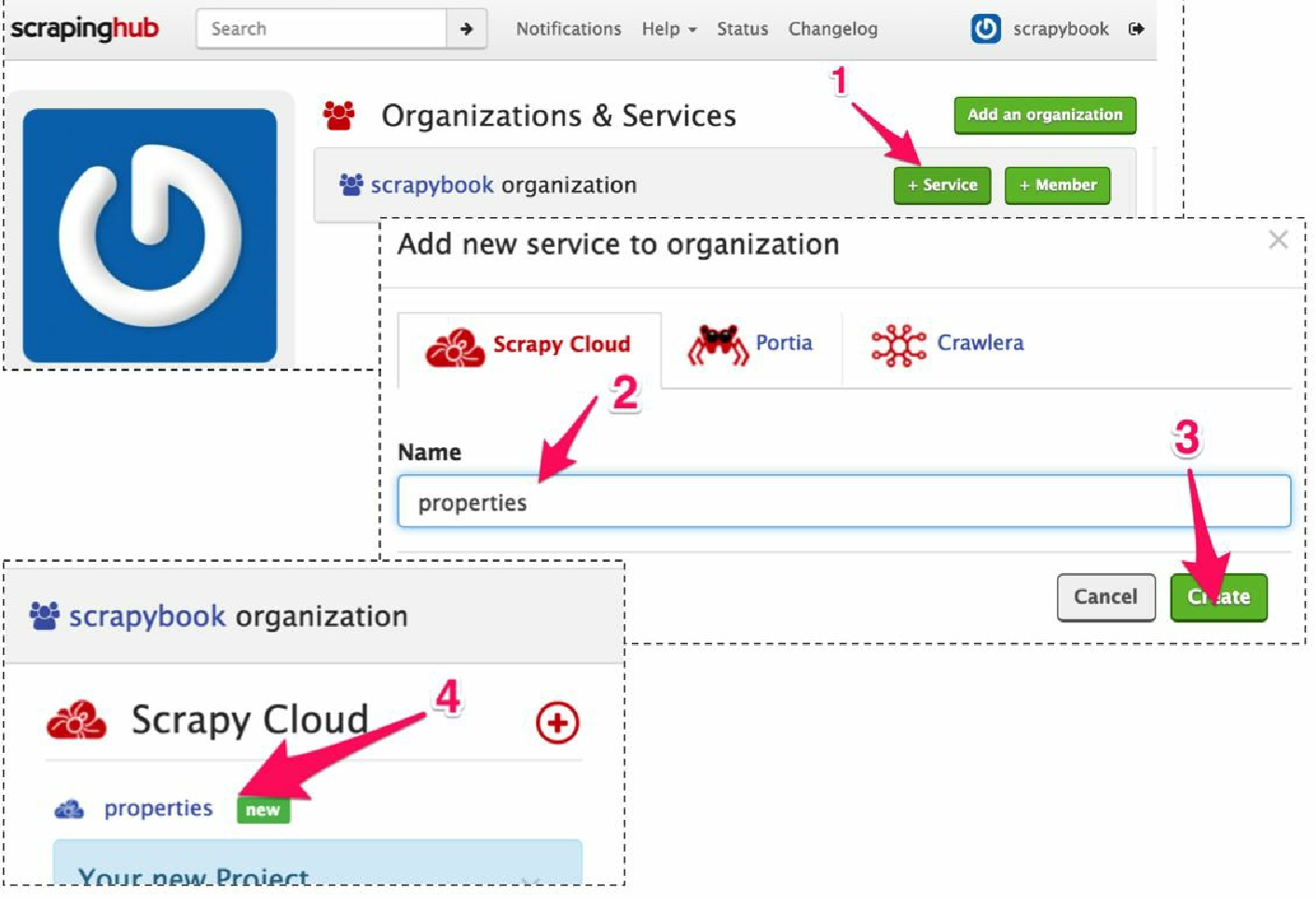Click the sign out icon

coord(1136,29)
